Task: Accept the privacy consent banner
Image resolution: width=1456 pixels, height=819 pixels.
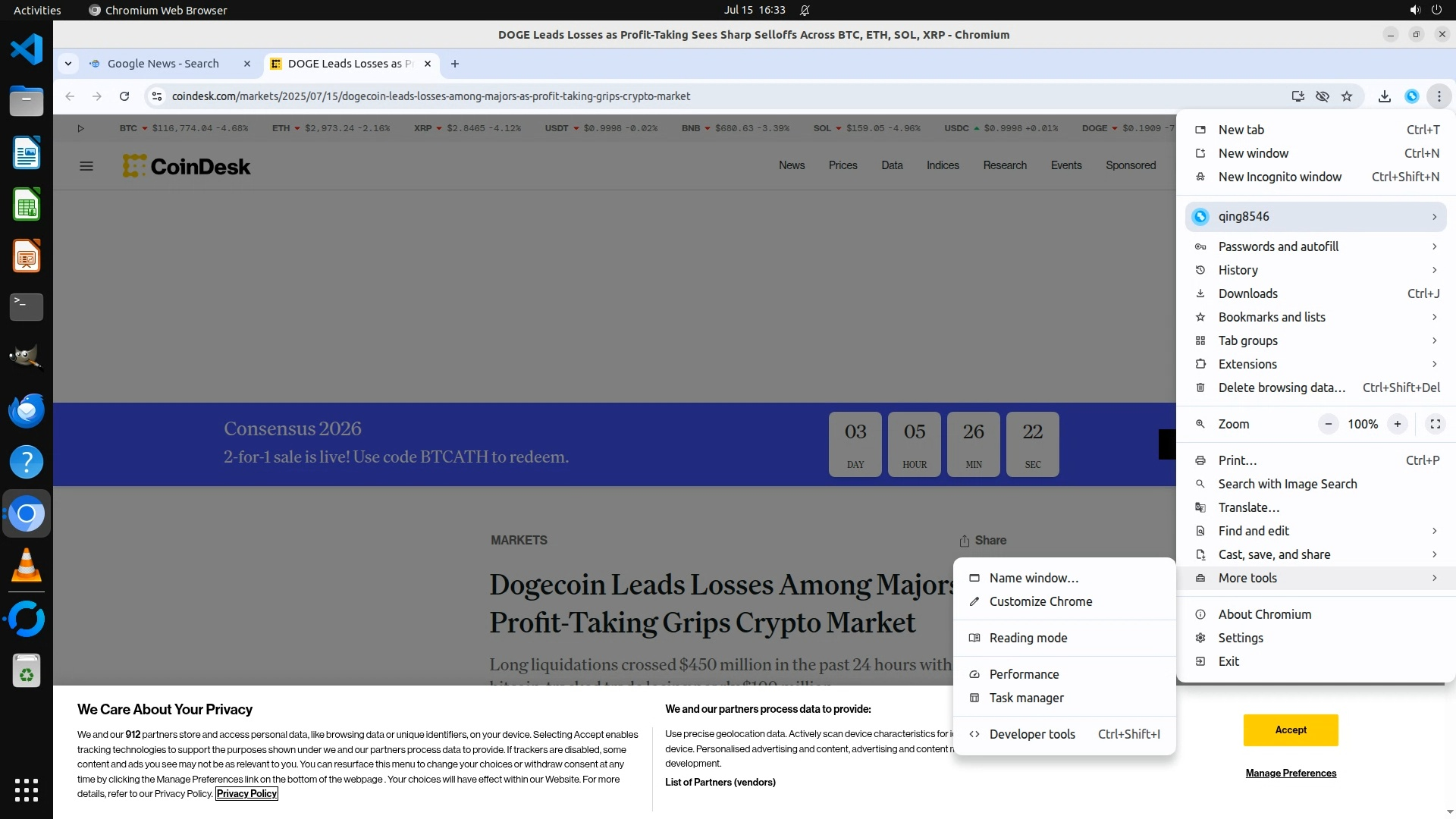Action: click(1291, 730)
